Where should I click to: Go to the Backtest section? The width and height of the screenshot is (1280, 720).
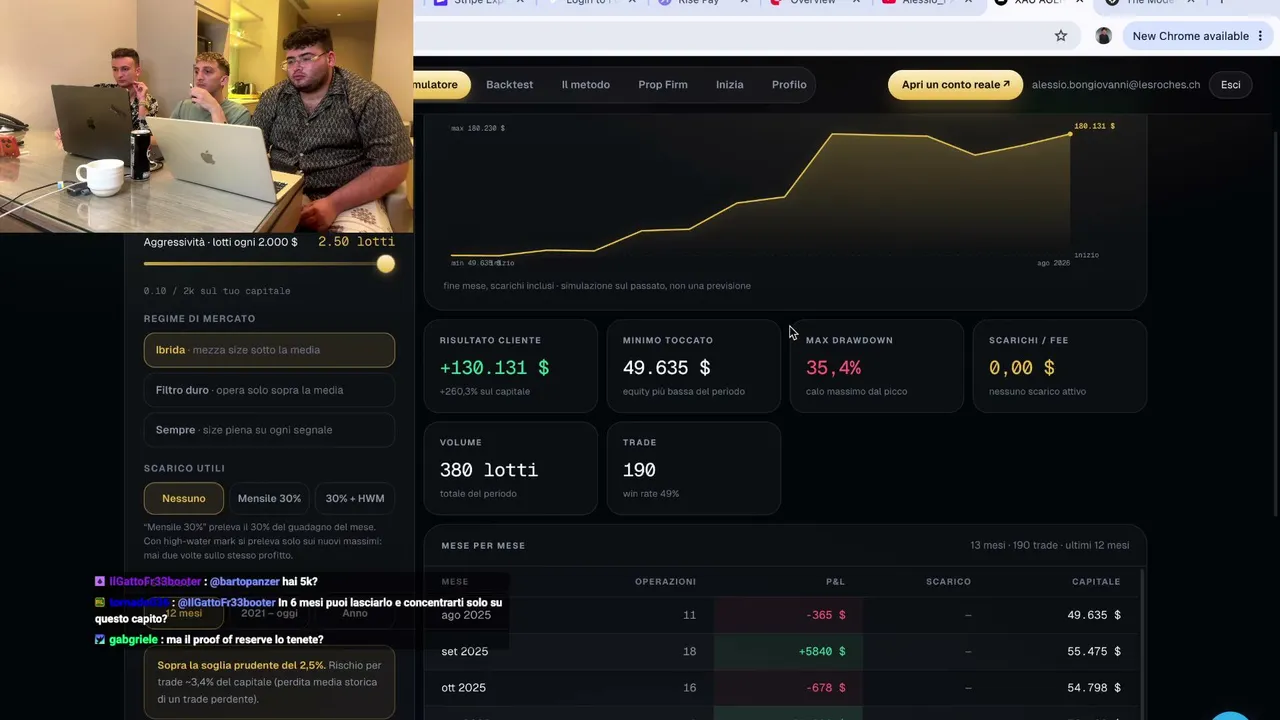509,85
